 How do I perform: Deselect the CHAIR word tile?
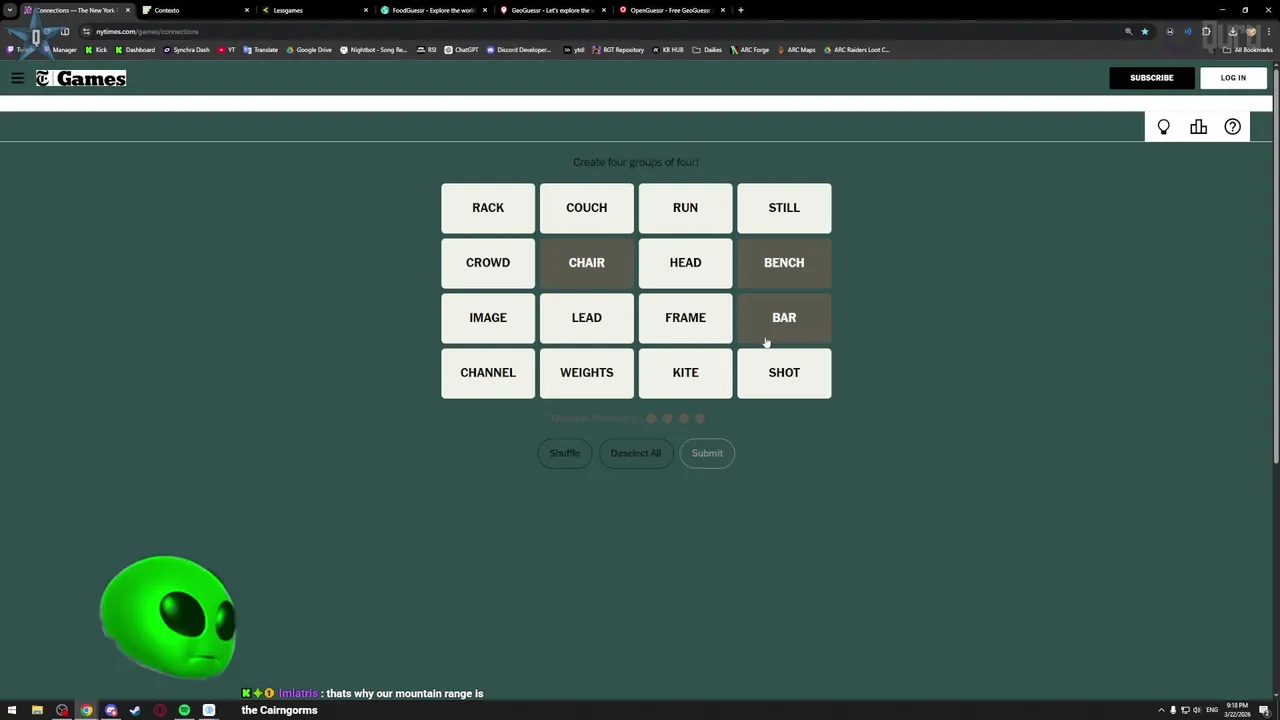coord(587,263)
